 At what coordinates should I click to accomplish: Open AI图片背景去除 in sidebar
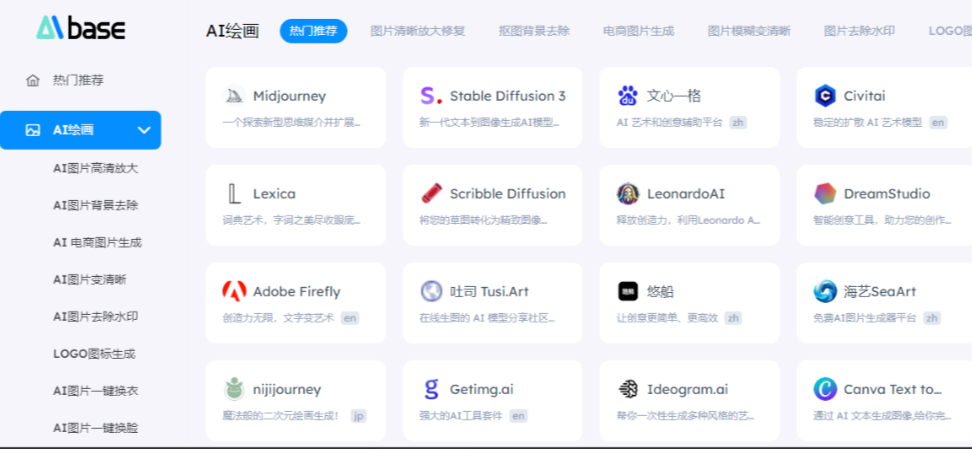click(x=95, y=205)
